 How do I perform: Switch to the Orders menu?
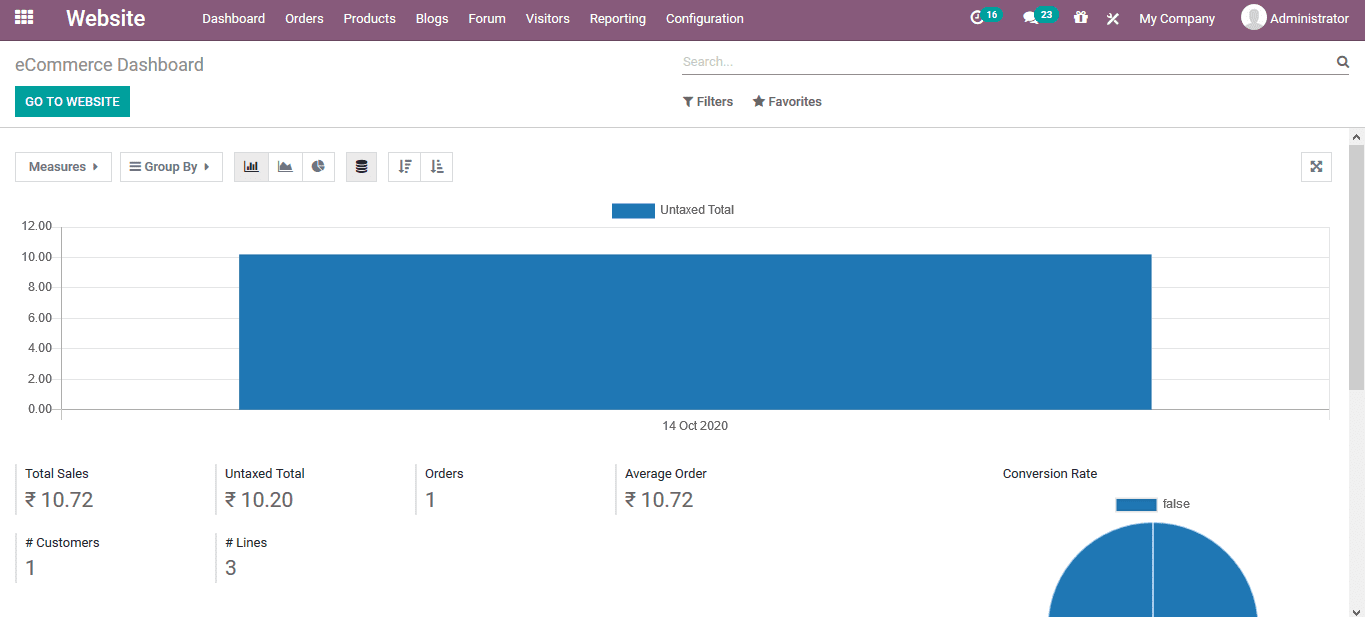pyautogui.click(x=304, y=18)
